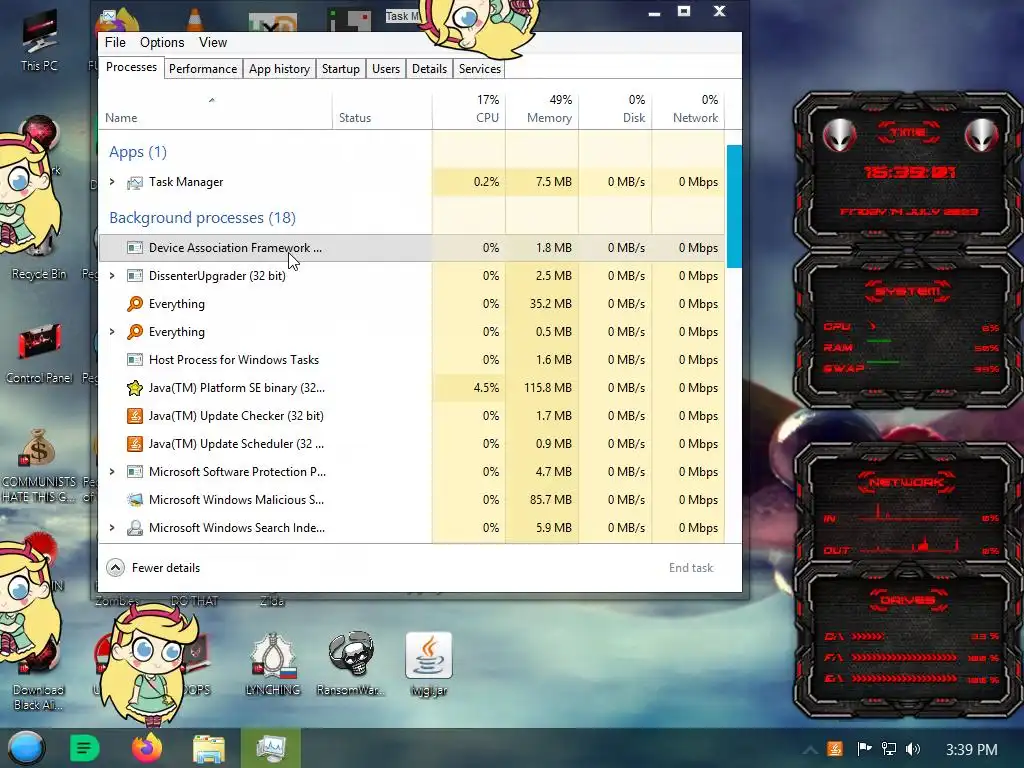Image resolution: width=1024 pixels, height=768 pixels.
Task: Click the Task Manager taskbar button
Action: point(271,748)
